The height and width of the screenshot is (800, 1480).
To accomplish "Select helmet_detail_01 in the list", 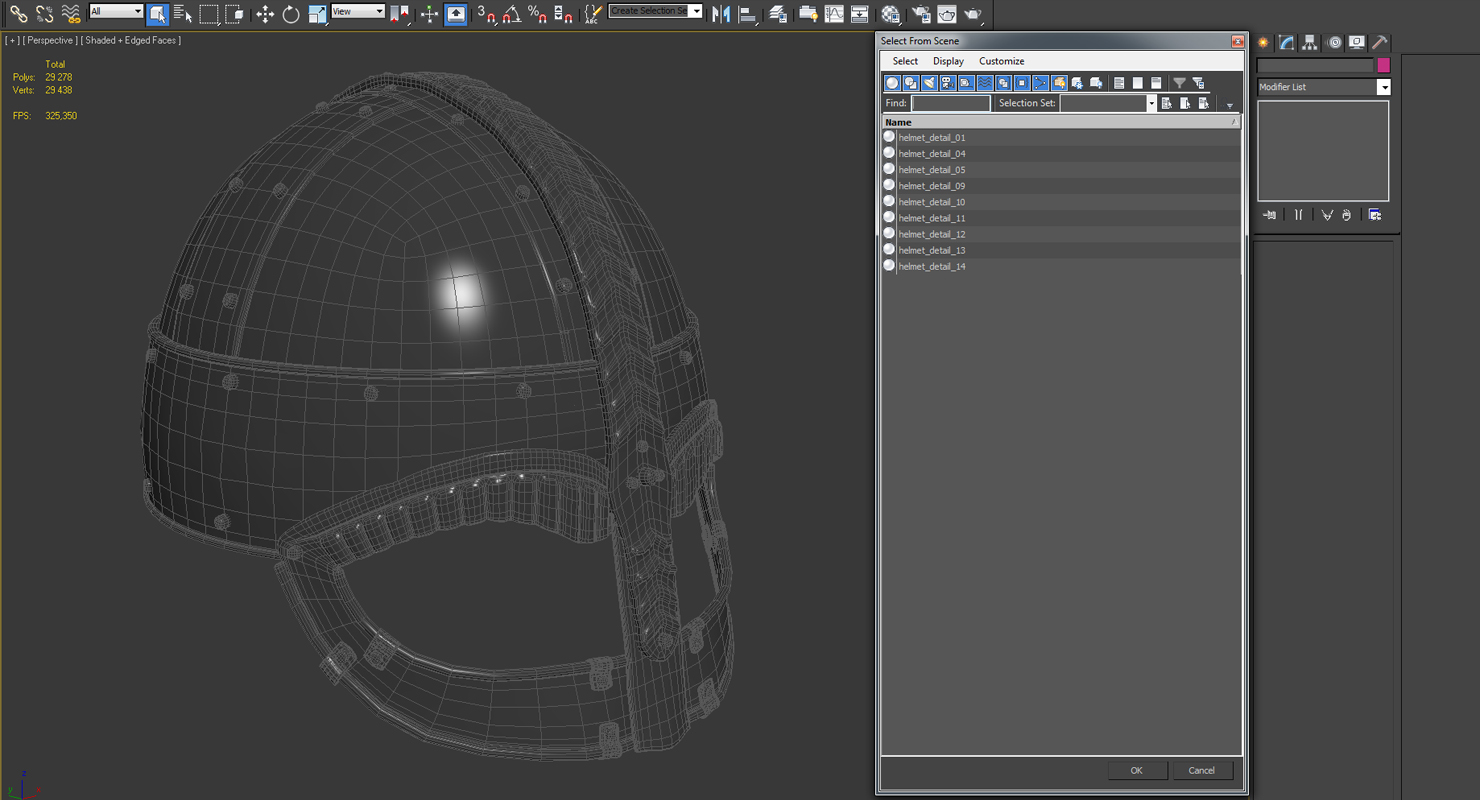I will click(x=1061, y=137).
